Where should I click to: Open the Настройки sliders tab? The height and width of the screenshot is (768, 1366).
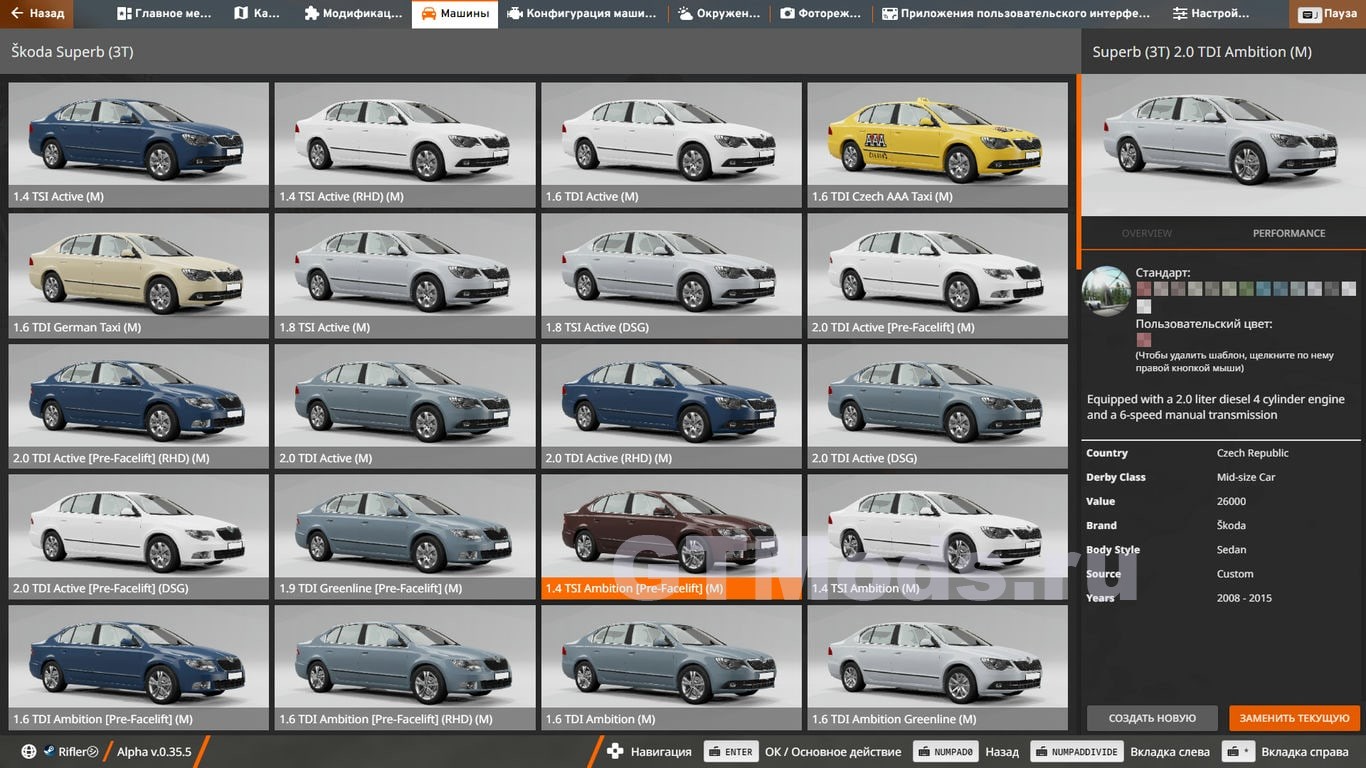click(1211, 14)
